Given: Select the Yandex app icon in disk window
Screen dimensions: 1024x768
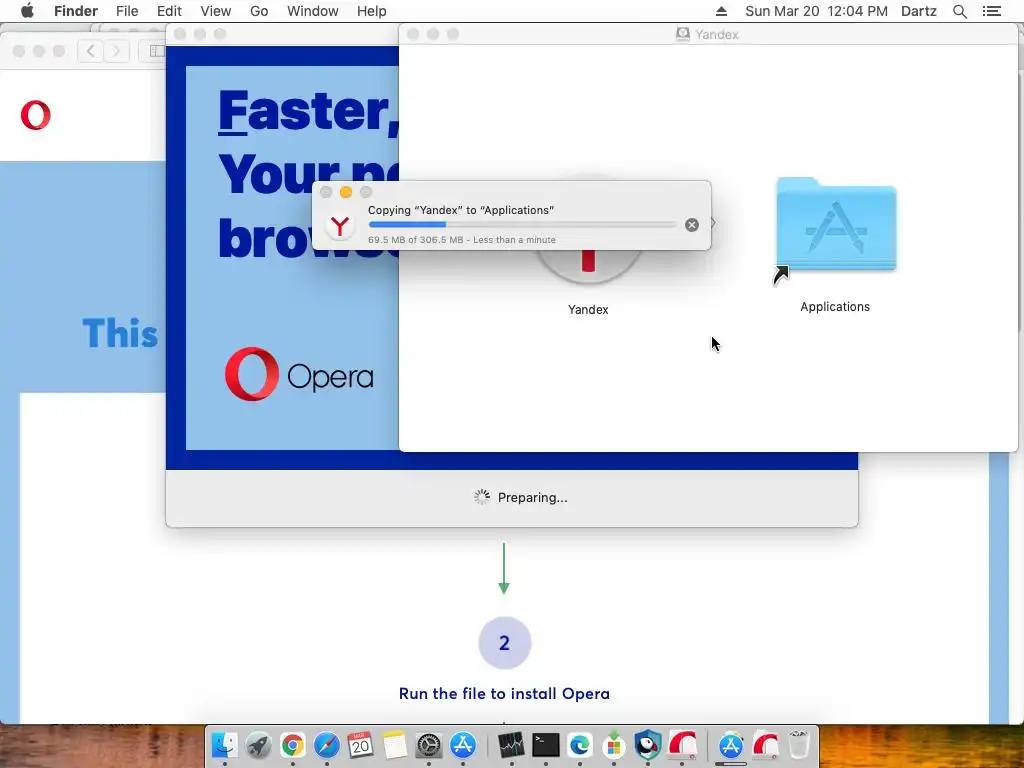Looking at the screenshot, I should 588,268.
